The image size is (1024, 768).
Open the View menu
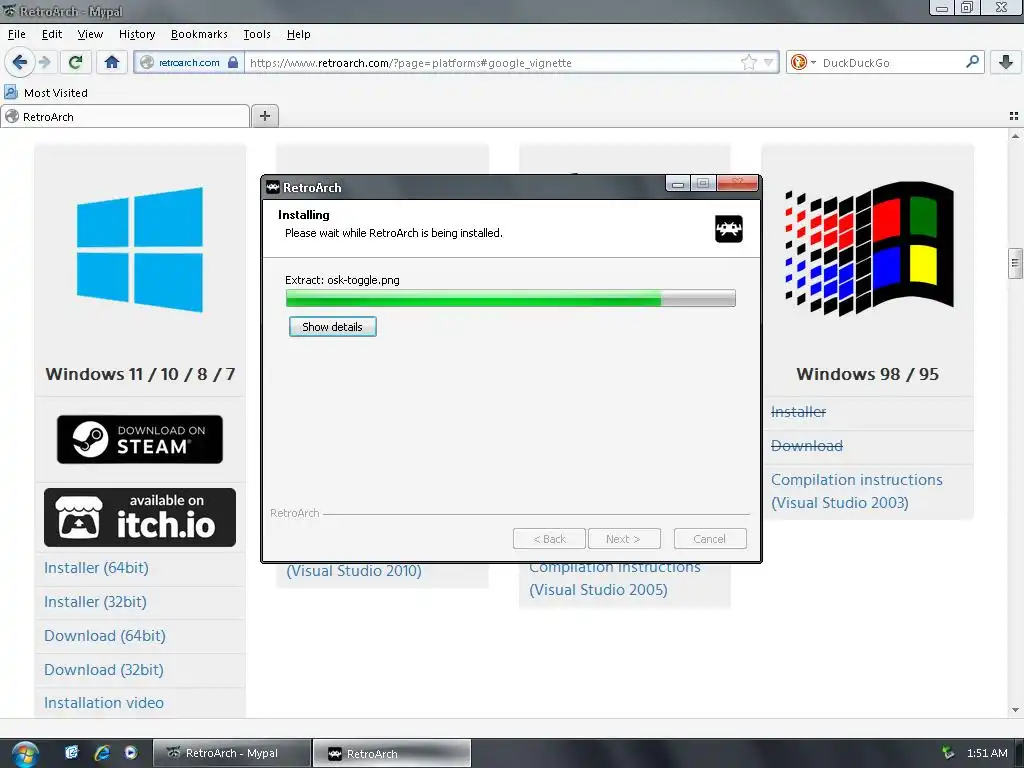[x=90, y=34]
